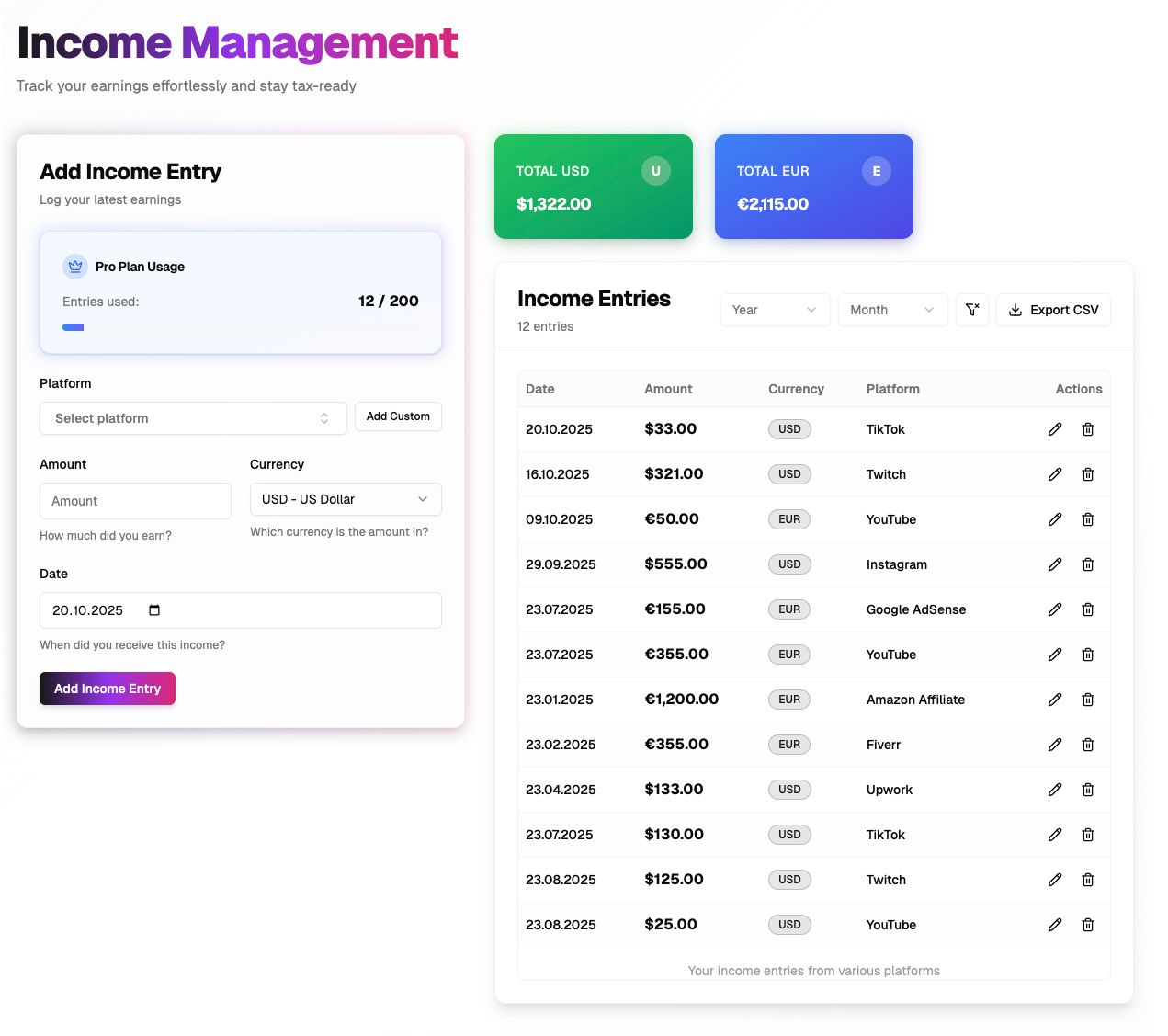Edit the Instagram $555.00 entry
Screen dimensions: 1168x1036
[x=1054, y=564]
